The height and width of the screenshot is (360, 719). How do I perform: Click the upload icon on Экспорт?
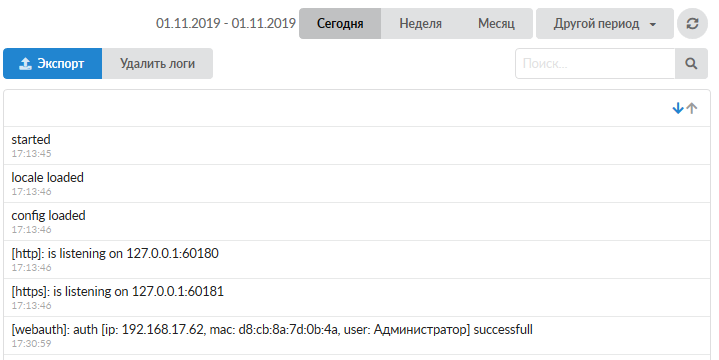coord(25,63)
